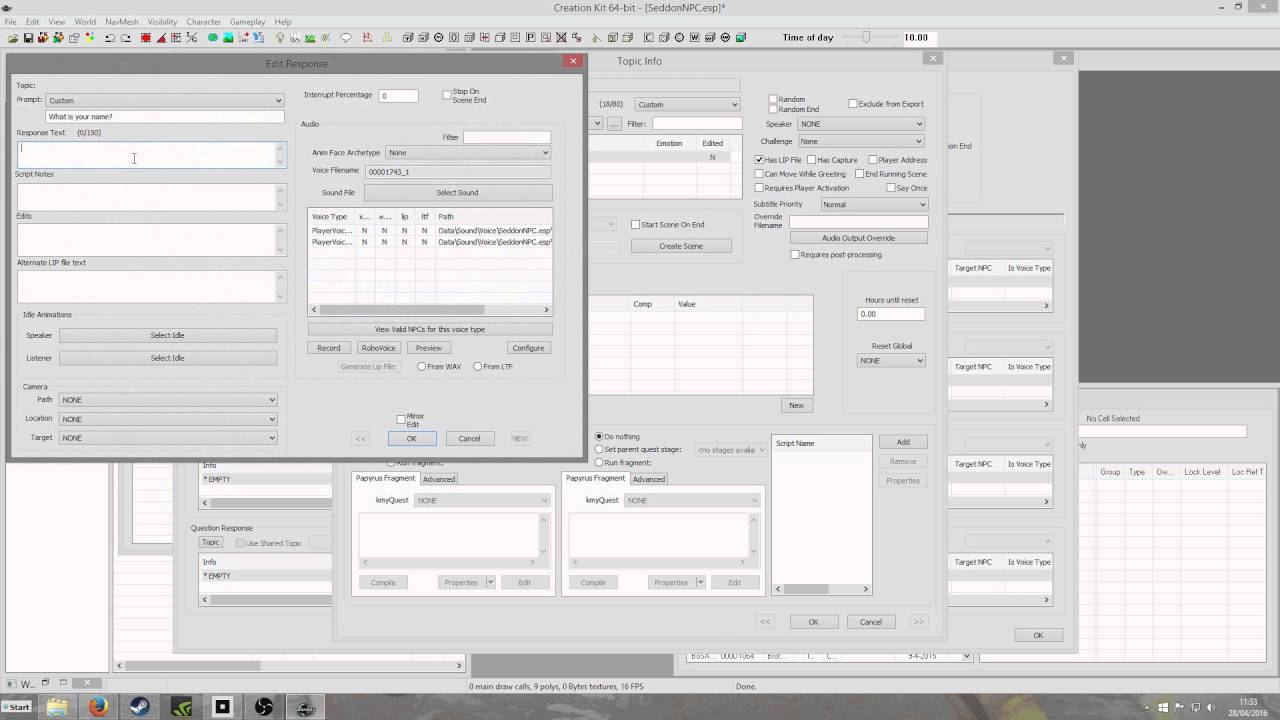Click the RoboVoice button
This screenshot has width=1280, height=720.
click(x=378, y=348)
